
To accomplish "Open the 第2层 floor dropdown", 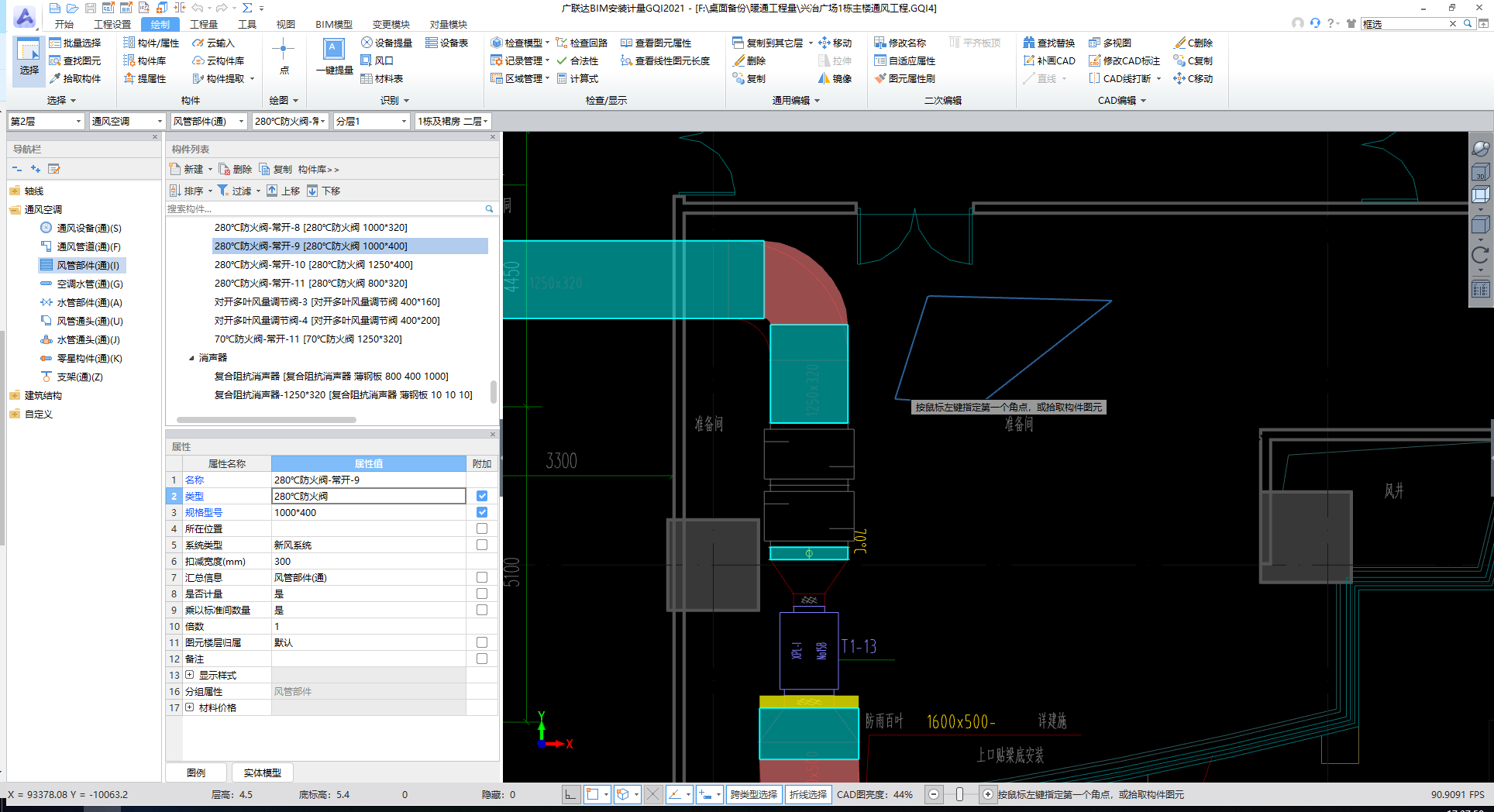I will coord(46,121).
